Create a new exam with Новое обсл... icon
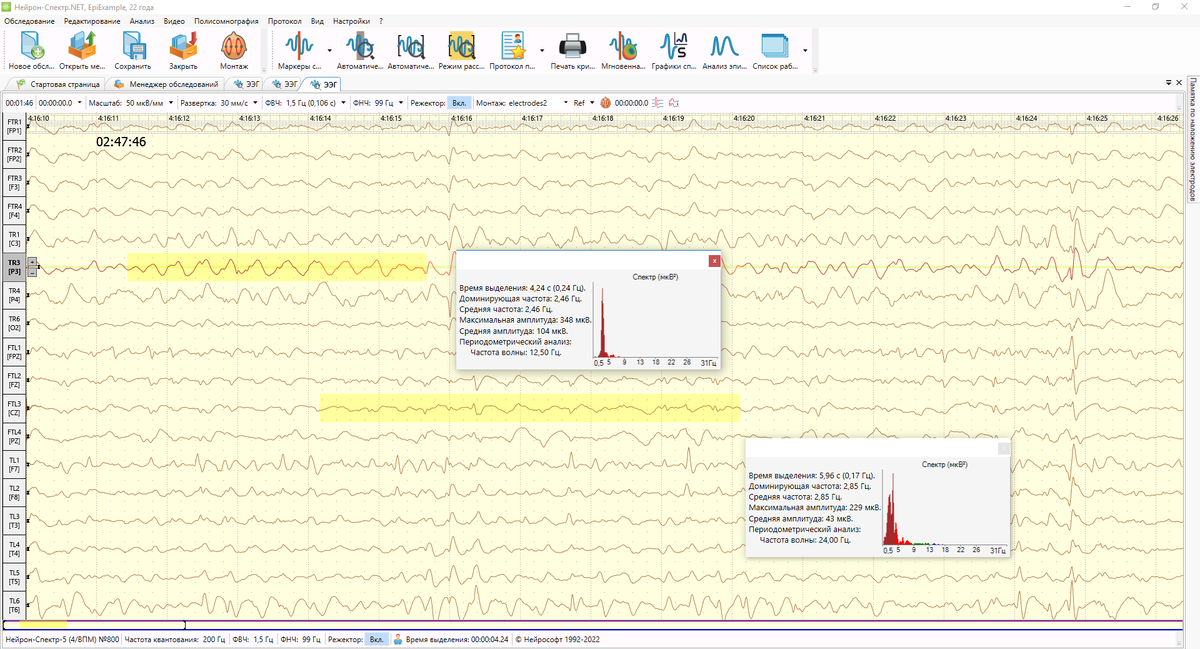 [31, 50]
